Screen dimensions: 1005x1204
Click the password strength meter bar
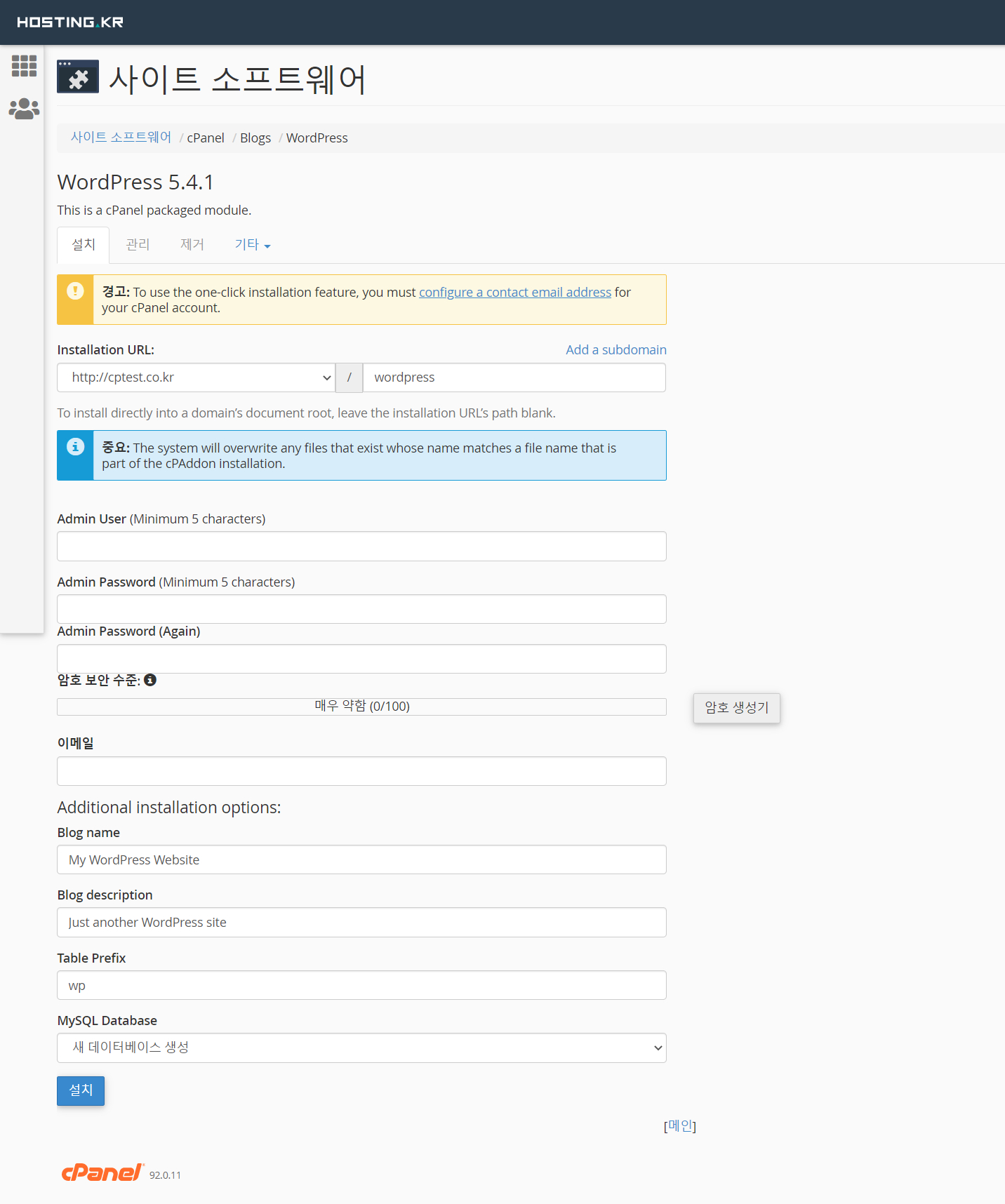coord(361,707)
